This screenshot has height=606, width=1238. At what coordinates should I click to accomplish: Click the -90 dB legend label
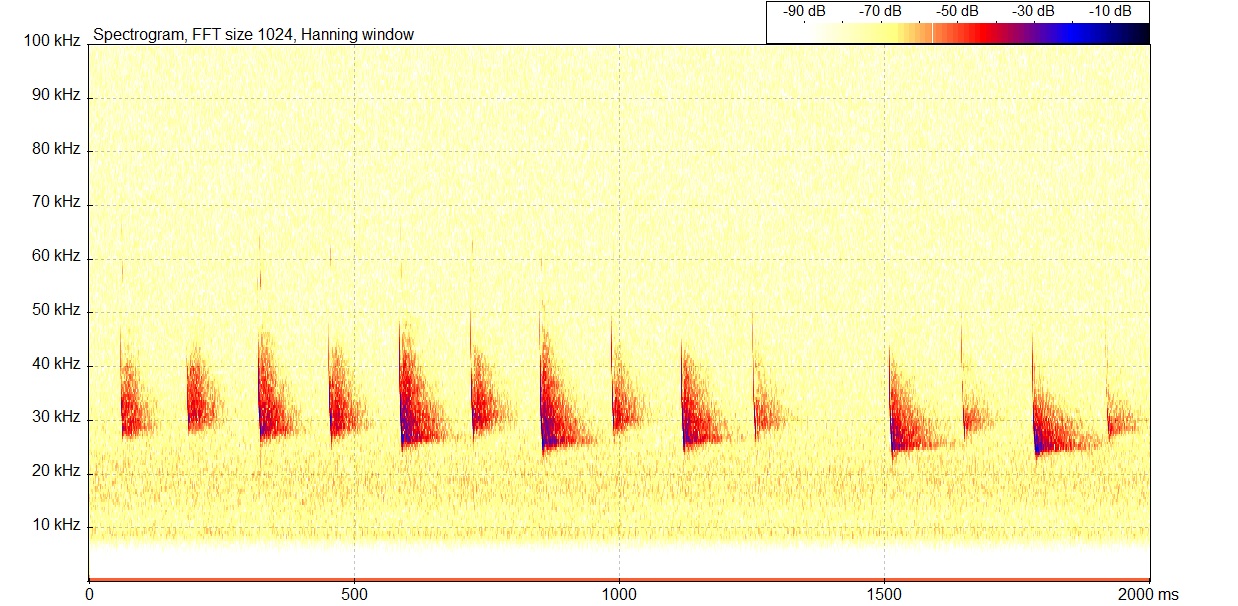804,11
